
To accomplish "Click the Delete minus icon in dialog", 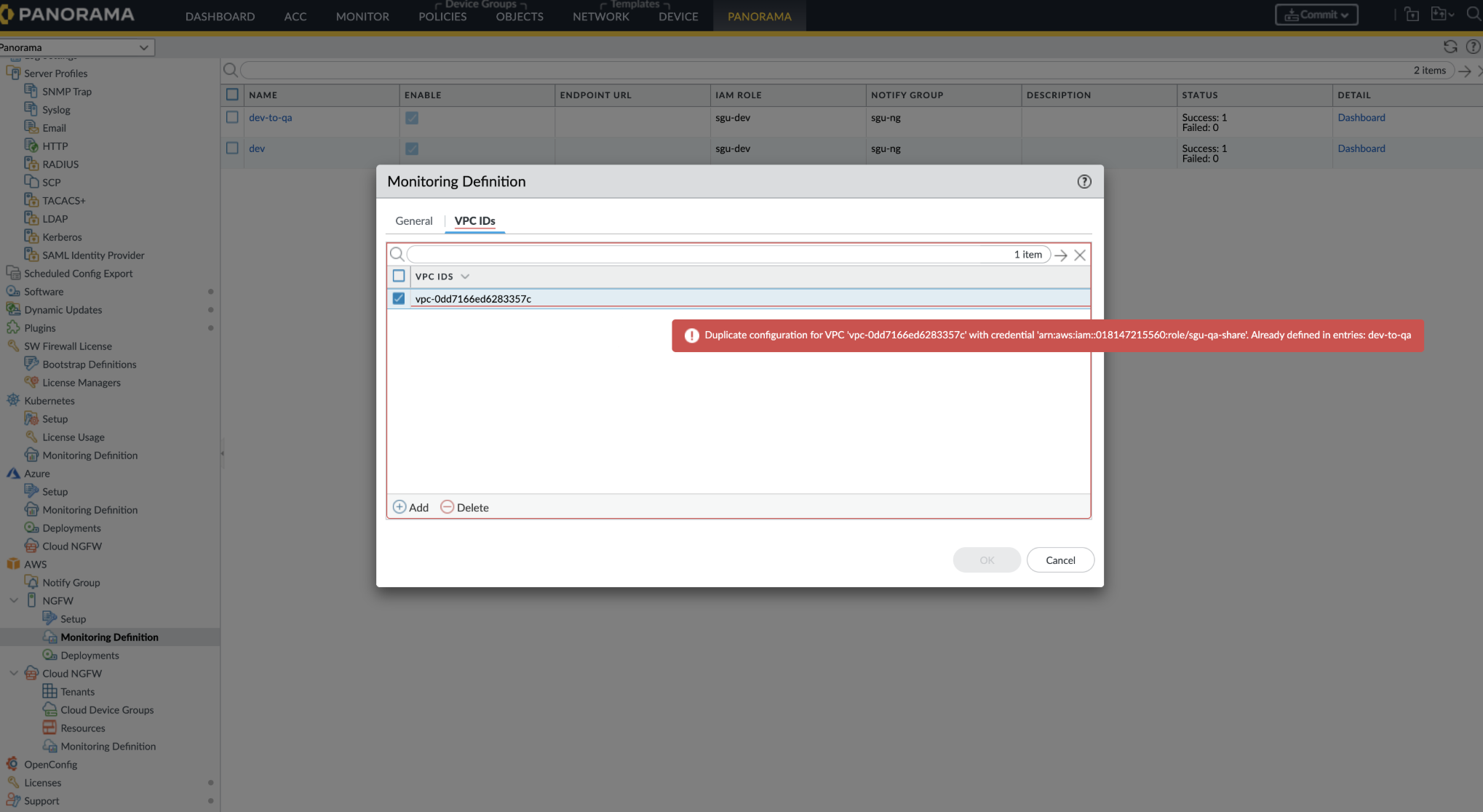I will click(x=447, y=507).
